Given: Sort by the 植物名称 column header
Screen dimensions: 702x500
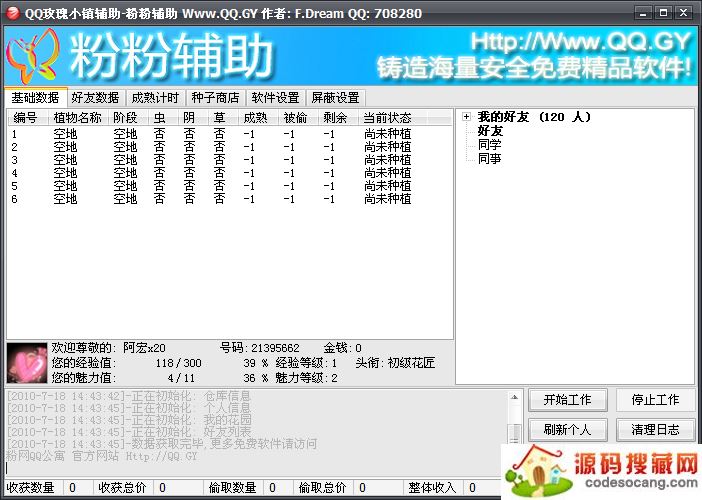Looking at the screenshot, I should (78, 118).
